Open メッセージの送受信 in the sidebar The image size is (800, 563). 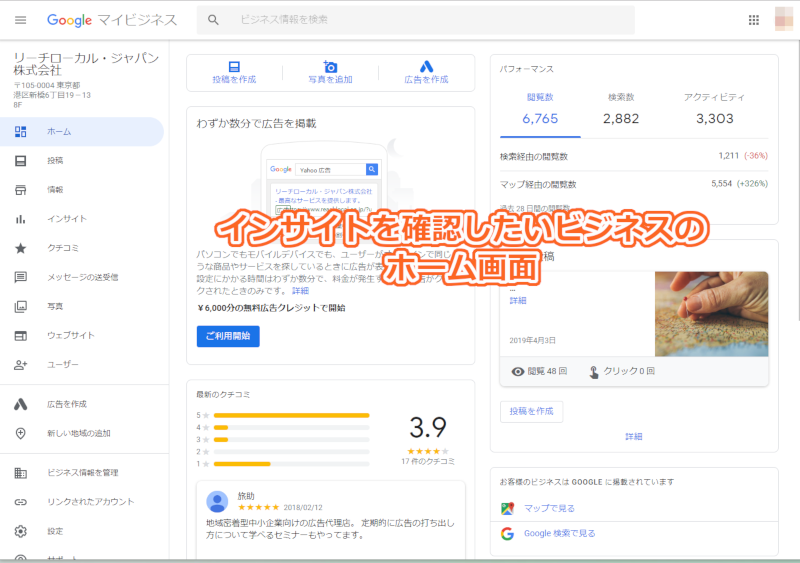[83, 277]
